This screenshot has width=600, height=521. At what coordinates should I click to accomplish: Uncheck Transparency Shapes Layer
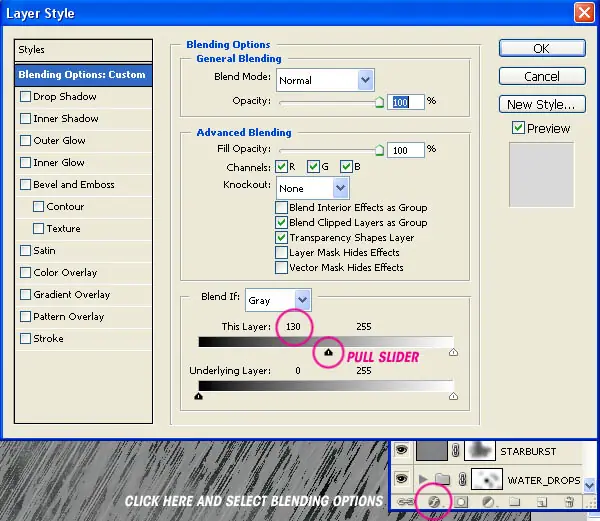click(281, 238)
